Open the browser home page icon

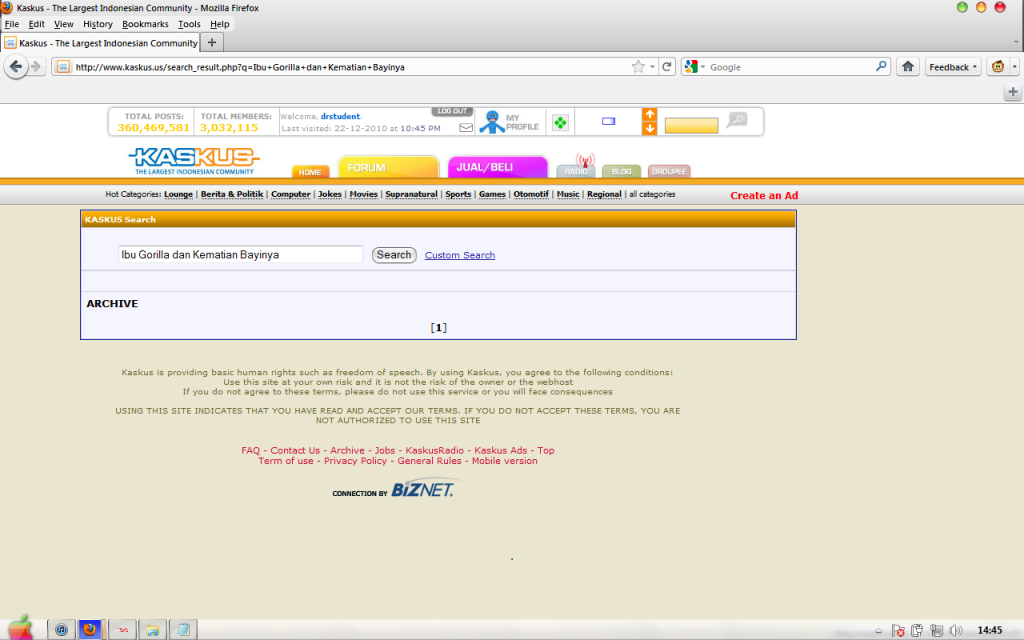point(908,67)
